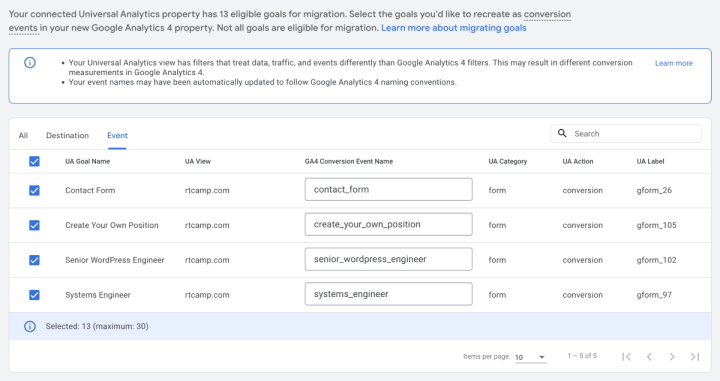Screen dimensions: 720x381
Task: Click conversion in the Senior WordPress Engineer row
Action: [x=583, y=260]
